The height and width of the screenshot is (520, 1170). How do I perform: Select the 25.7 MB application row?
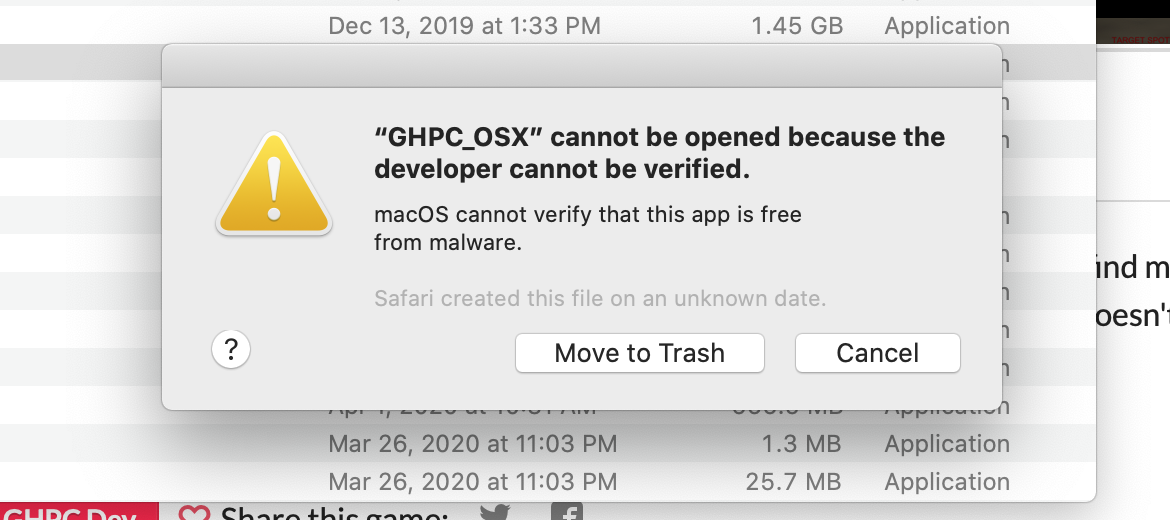[x=472, y=482]
